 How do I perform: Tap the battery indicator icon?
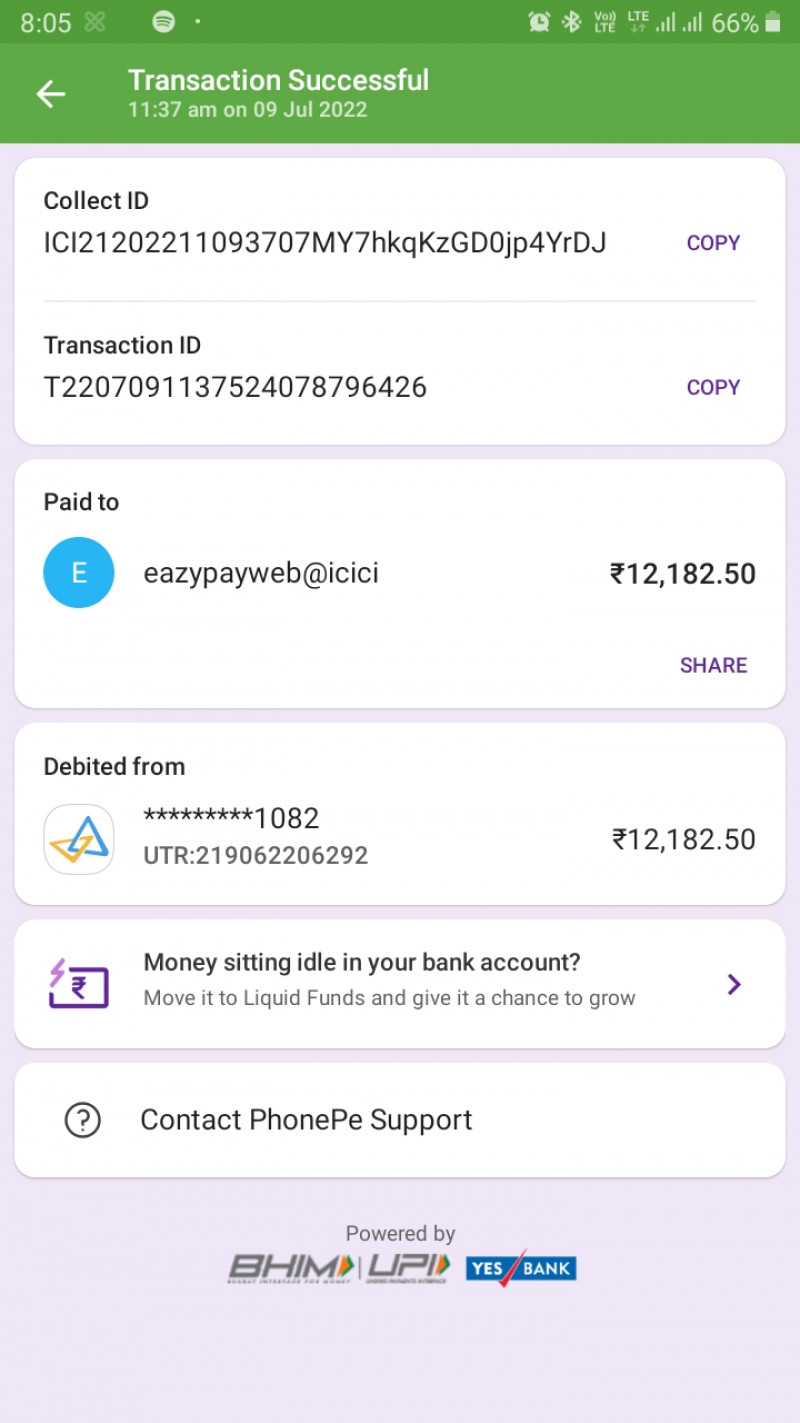click(772, 22)
